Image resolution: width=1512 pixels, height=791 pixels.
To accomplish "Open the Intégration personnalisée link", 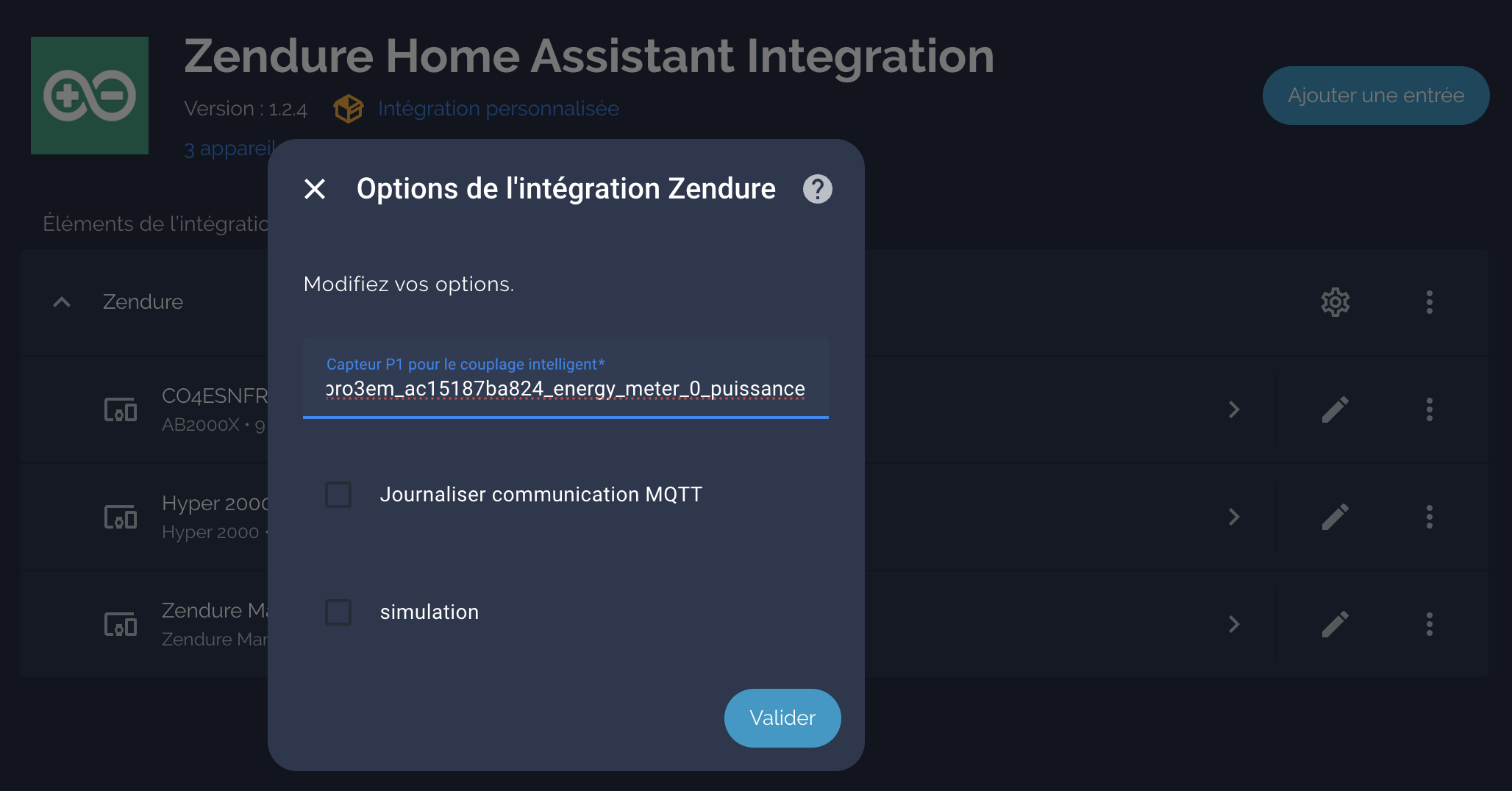I will click(498, 109).
